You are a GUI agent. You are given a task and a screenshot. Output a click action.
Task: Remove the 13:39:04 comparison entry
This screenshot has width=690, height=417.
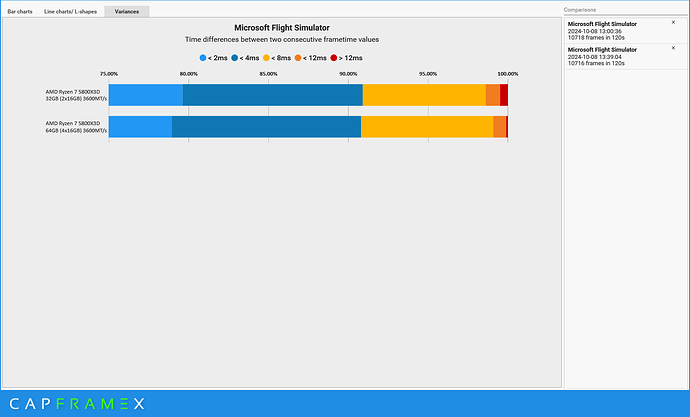pos(673,48)
